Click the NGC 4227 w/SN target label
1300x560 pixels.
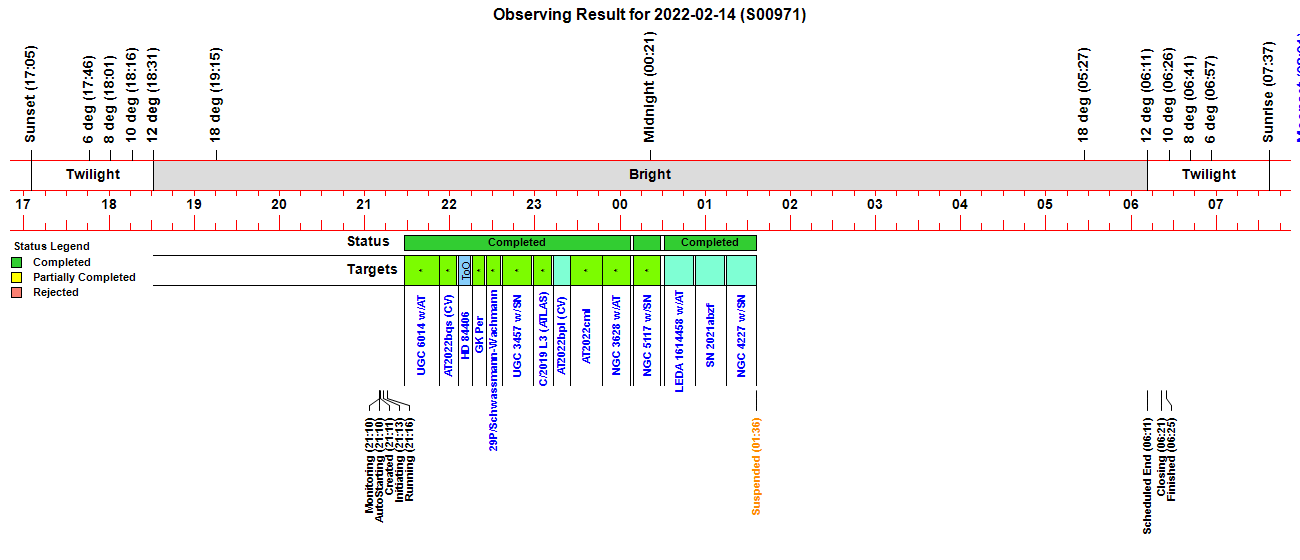coord(741,334)
